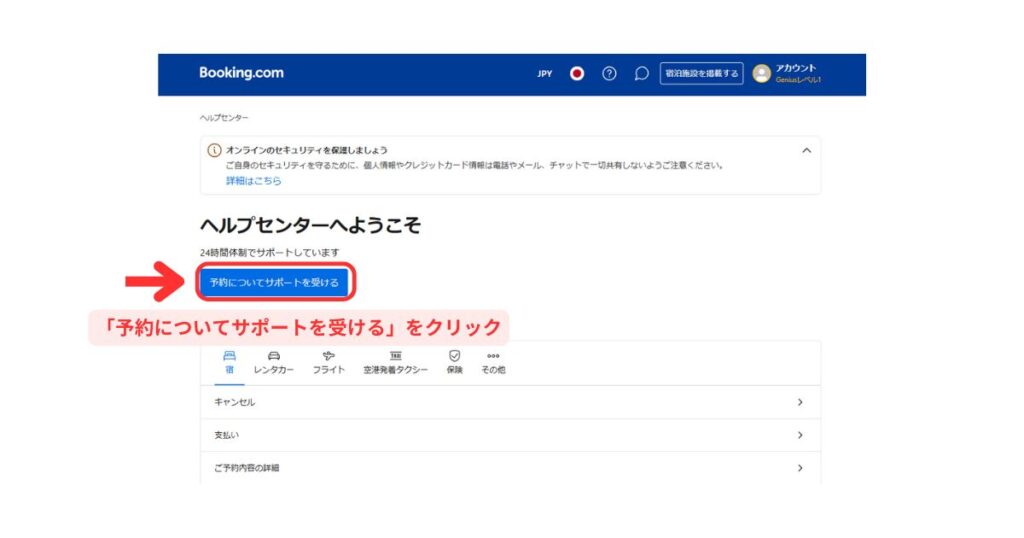This screenshot has height=538, width=1024.
Task: Click the car icon for レンタカー
Action: [274, 356]
